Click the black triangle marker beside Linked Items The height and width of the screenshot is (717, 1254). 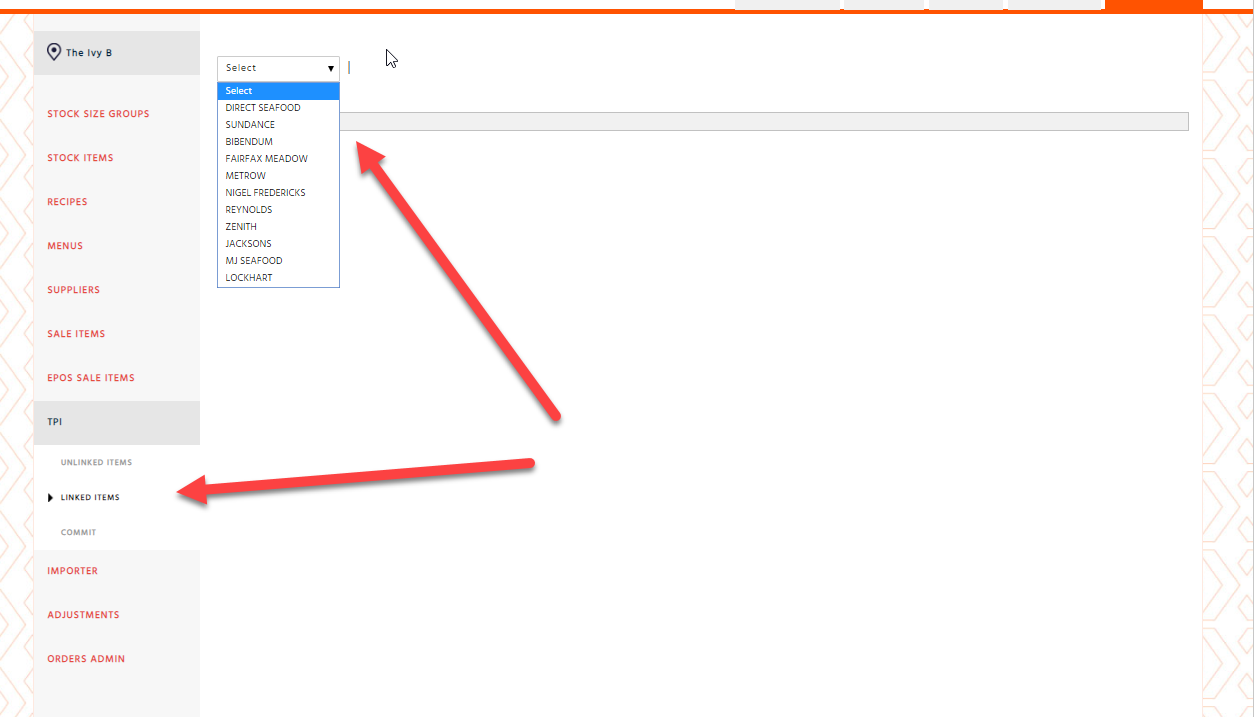[51, 498]
